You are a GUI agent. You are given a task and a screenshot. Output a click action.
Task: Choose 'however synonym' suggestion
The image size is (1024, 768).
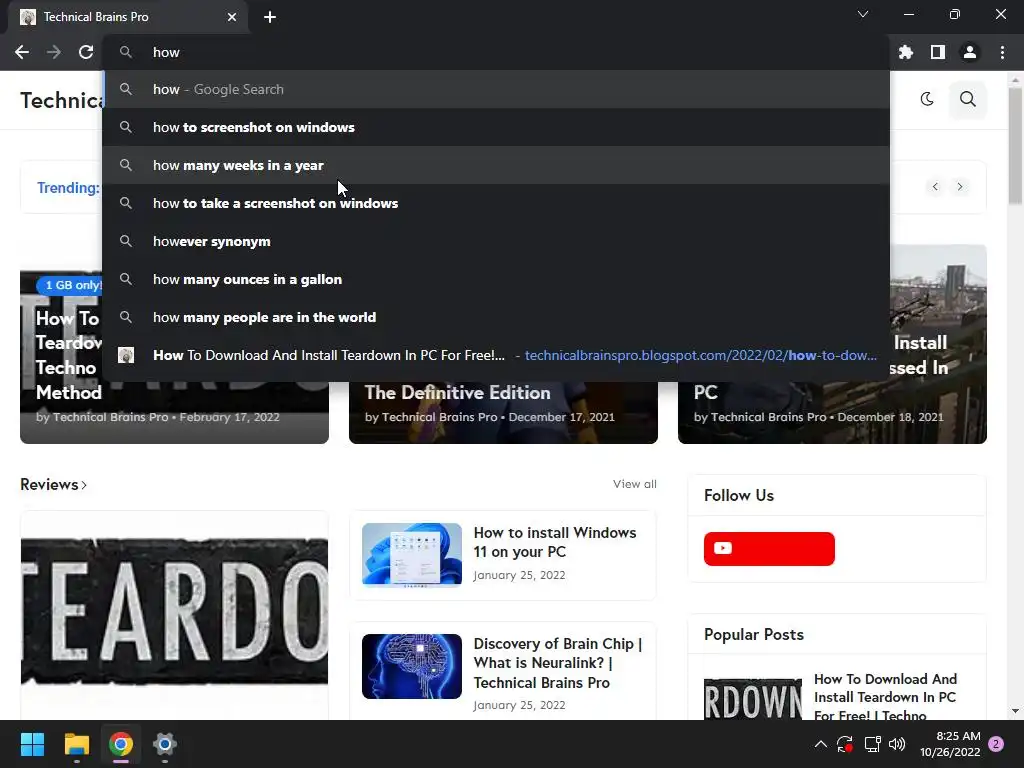(x=496, y=241)
